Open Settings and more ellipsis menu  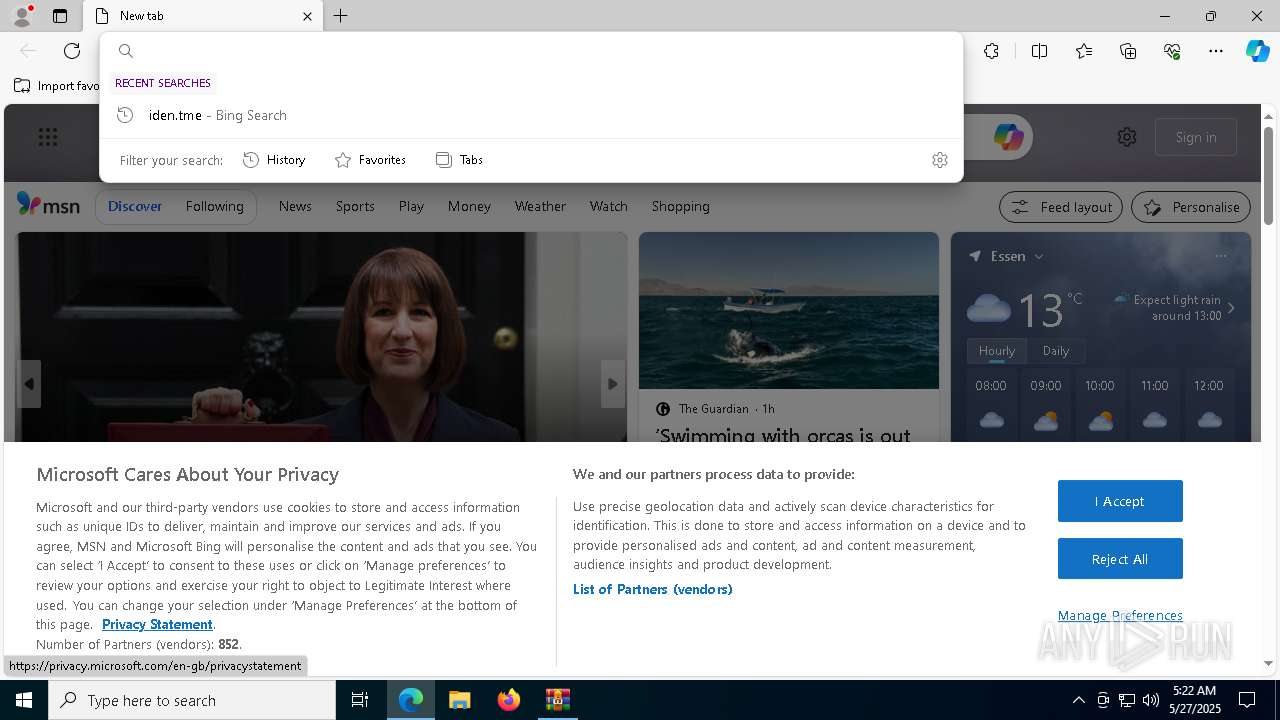click(x=1216, y=51)
